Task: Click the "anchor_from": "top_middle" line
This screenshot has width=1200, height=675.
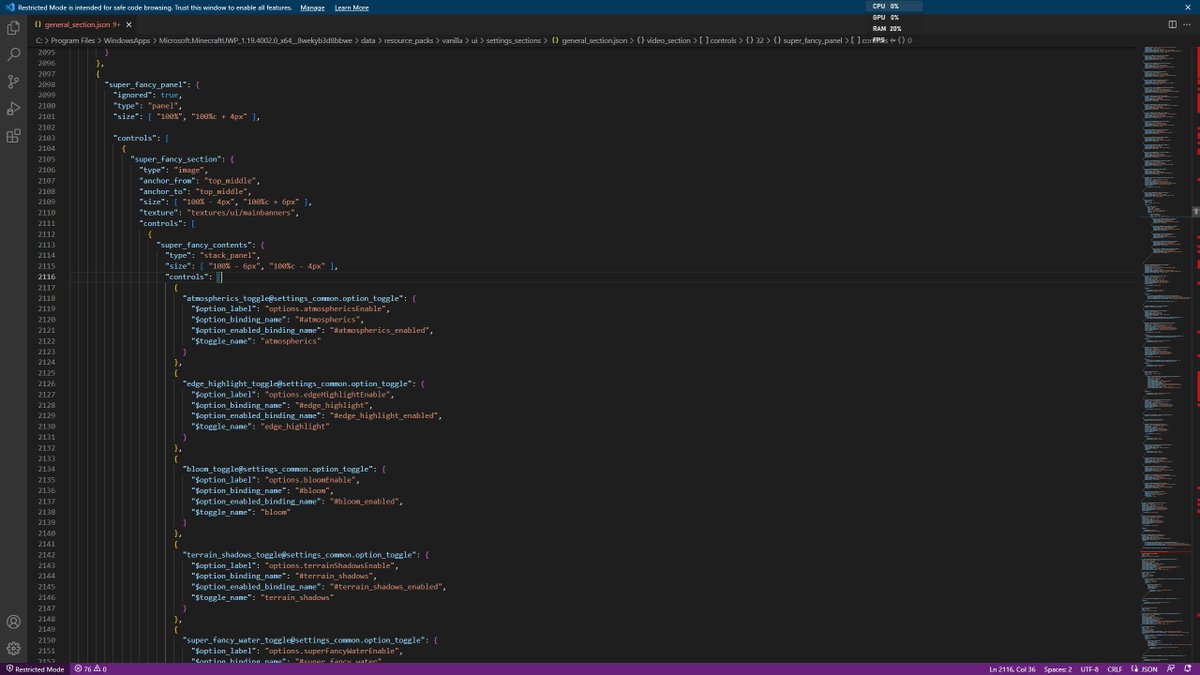Action: tap(199, 180)
